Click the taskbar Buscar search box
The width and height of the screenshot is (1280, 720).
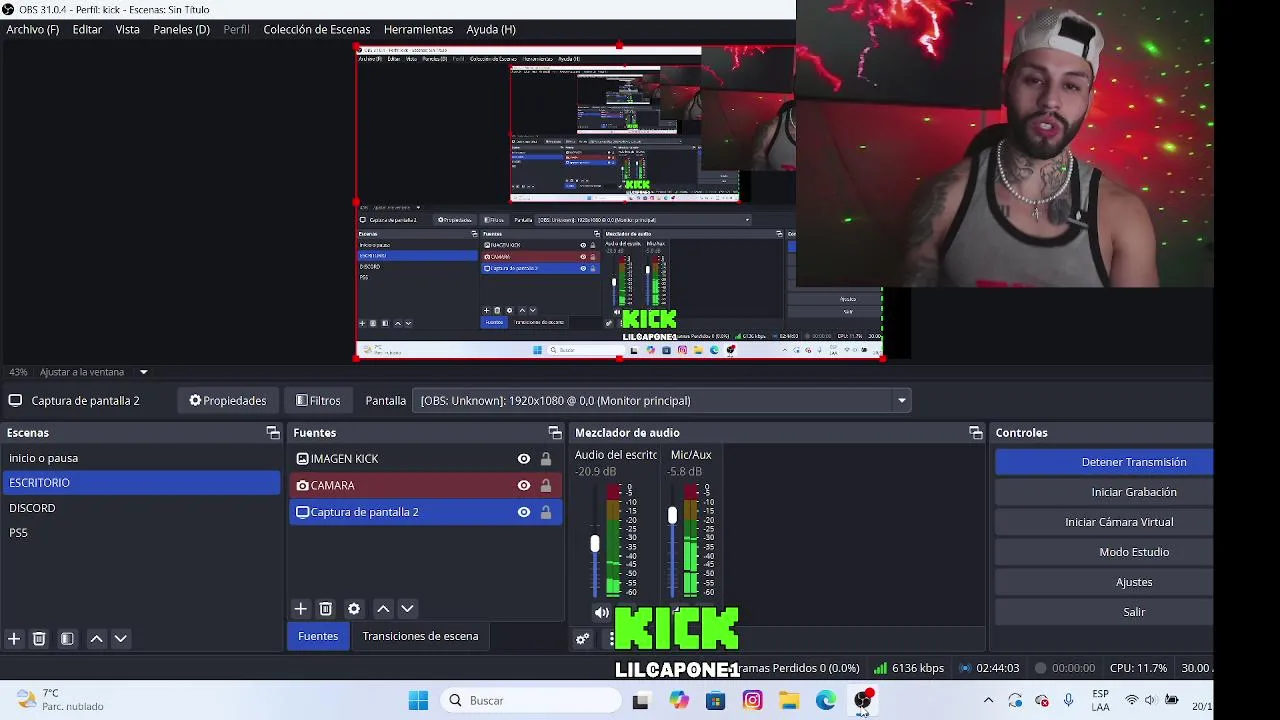tap(530, 701)
